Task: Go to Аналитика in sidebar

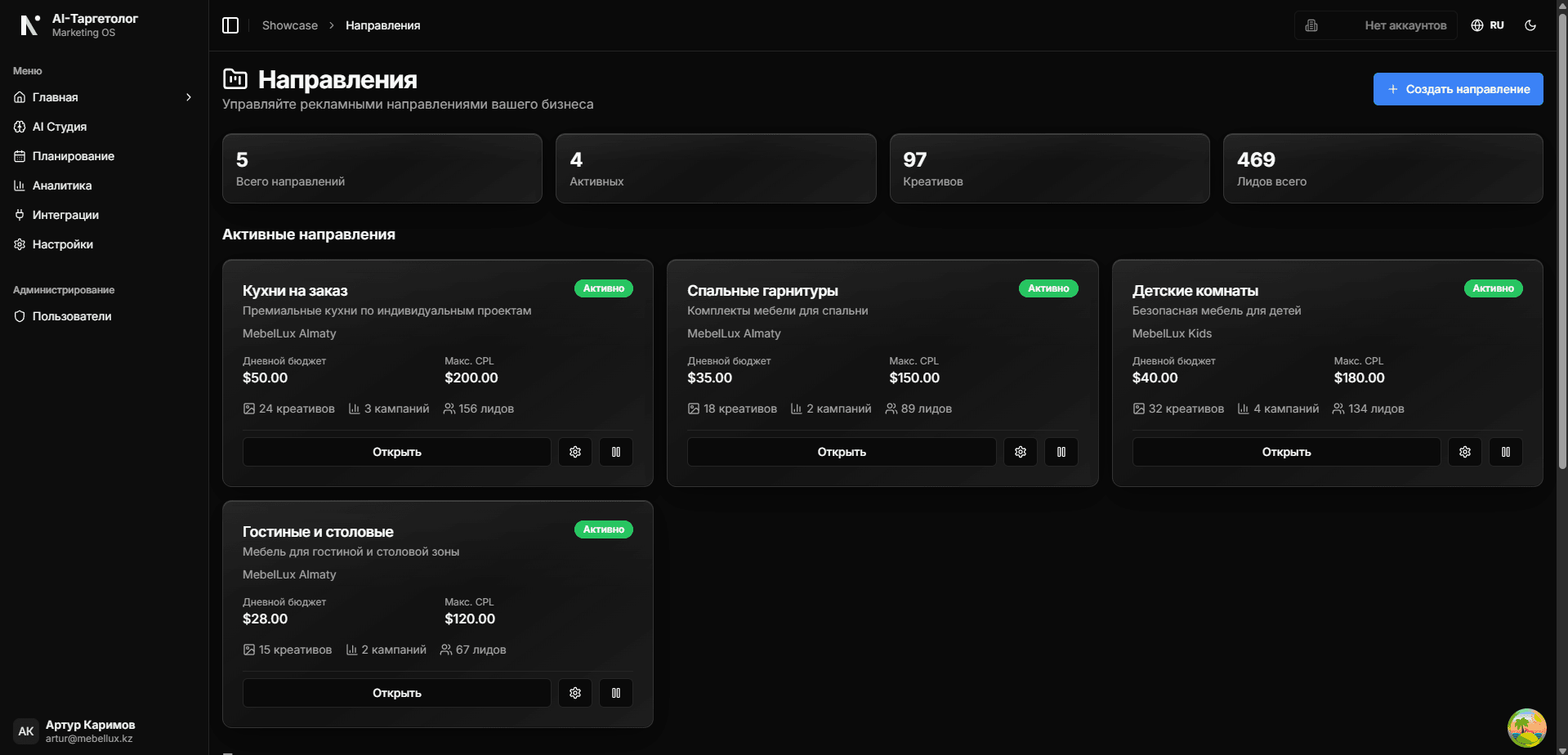Action: [62, 185]
